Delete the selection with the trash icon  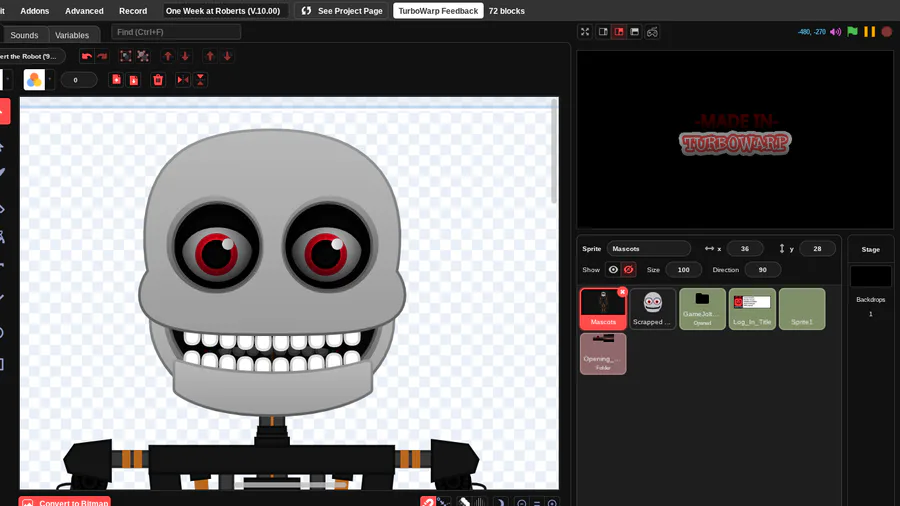158,80
